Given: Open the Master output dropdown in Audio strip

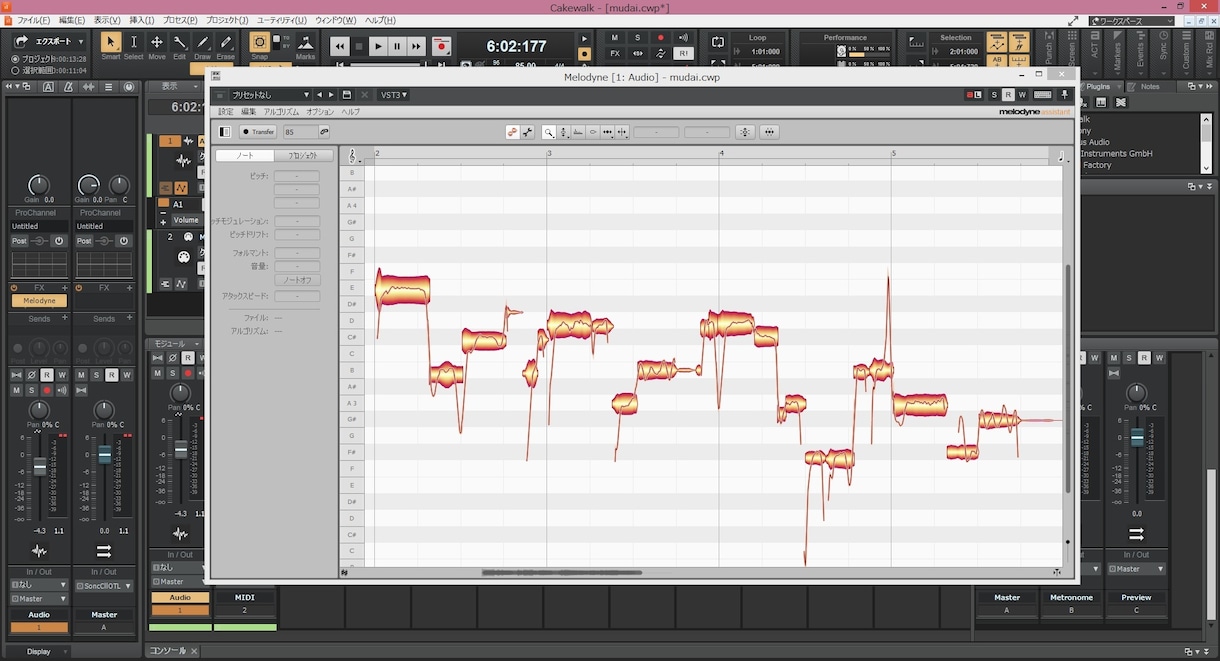Looking at the screenshot, I should (39, 598).
